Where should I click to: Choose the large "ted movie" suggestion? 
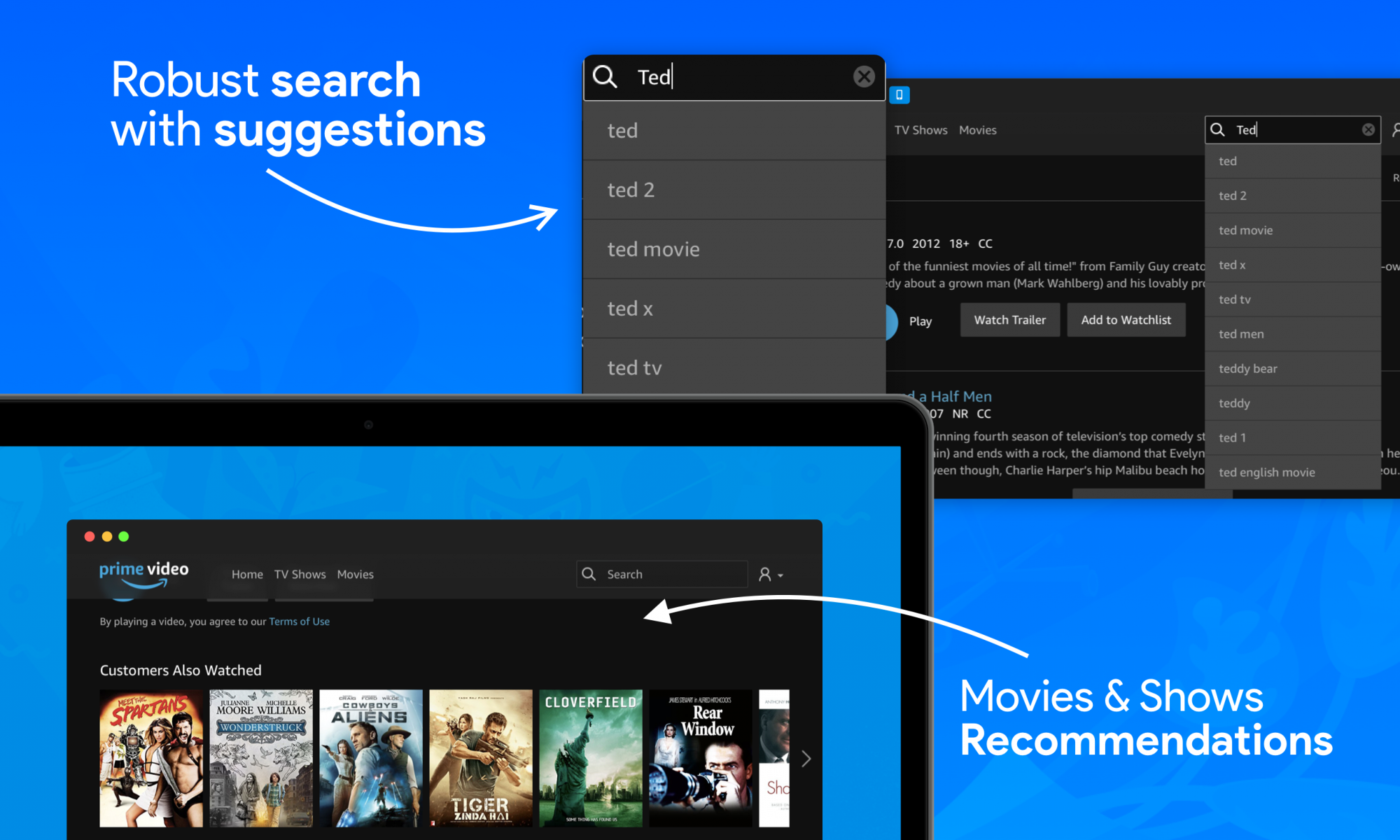point(734,249)
